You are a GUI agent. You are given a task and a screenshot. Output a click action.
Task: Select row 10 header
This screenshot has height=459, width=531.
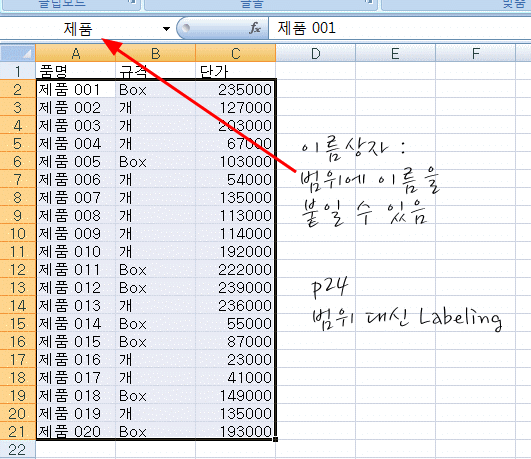point(18,233)
